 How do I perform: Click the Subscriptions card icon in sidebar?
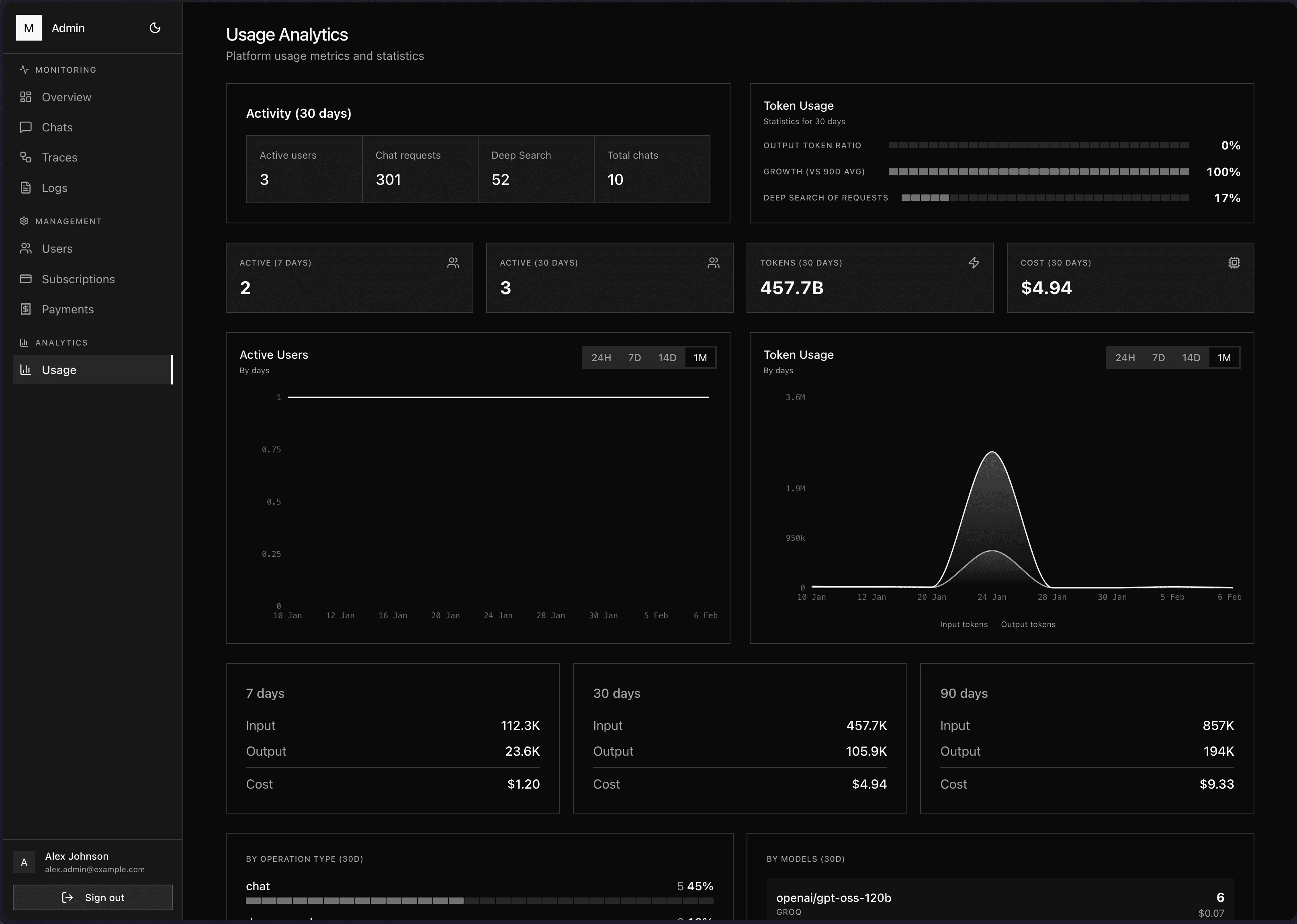pos(25,279)
